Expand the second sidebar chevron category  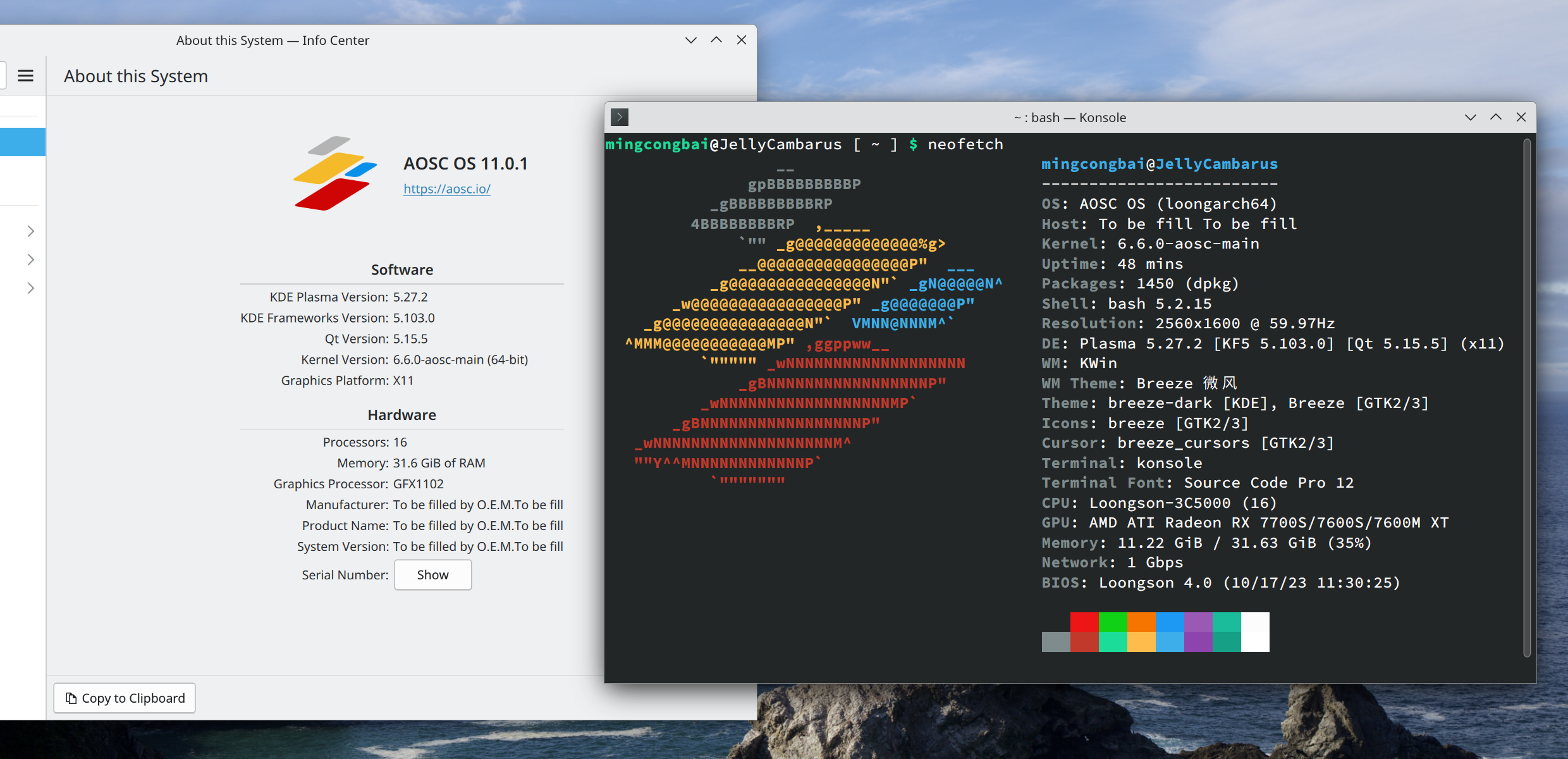pyautogui.click(x=30, y=259)
